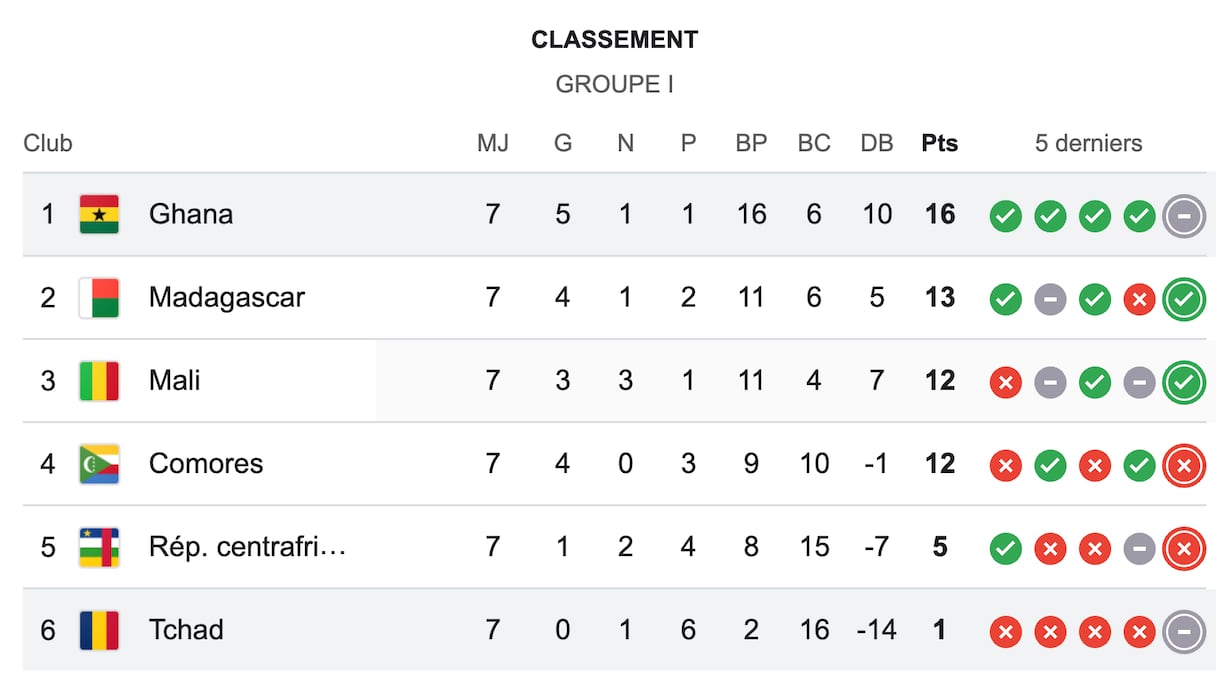Click the Comores flag icon
The height and width of the screenshot is (684, 1216).
click(x=99, y=464)
